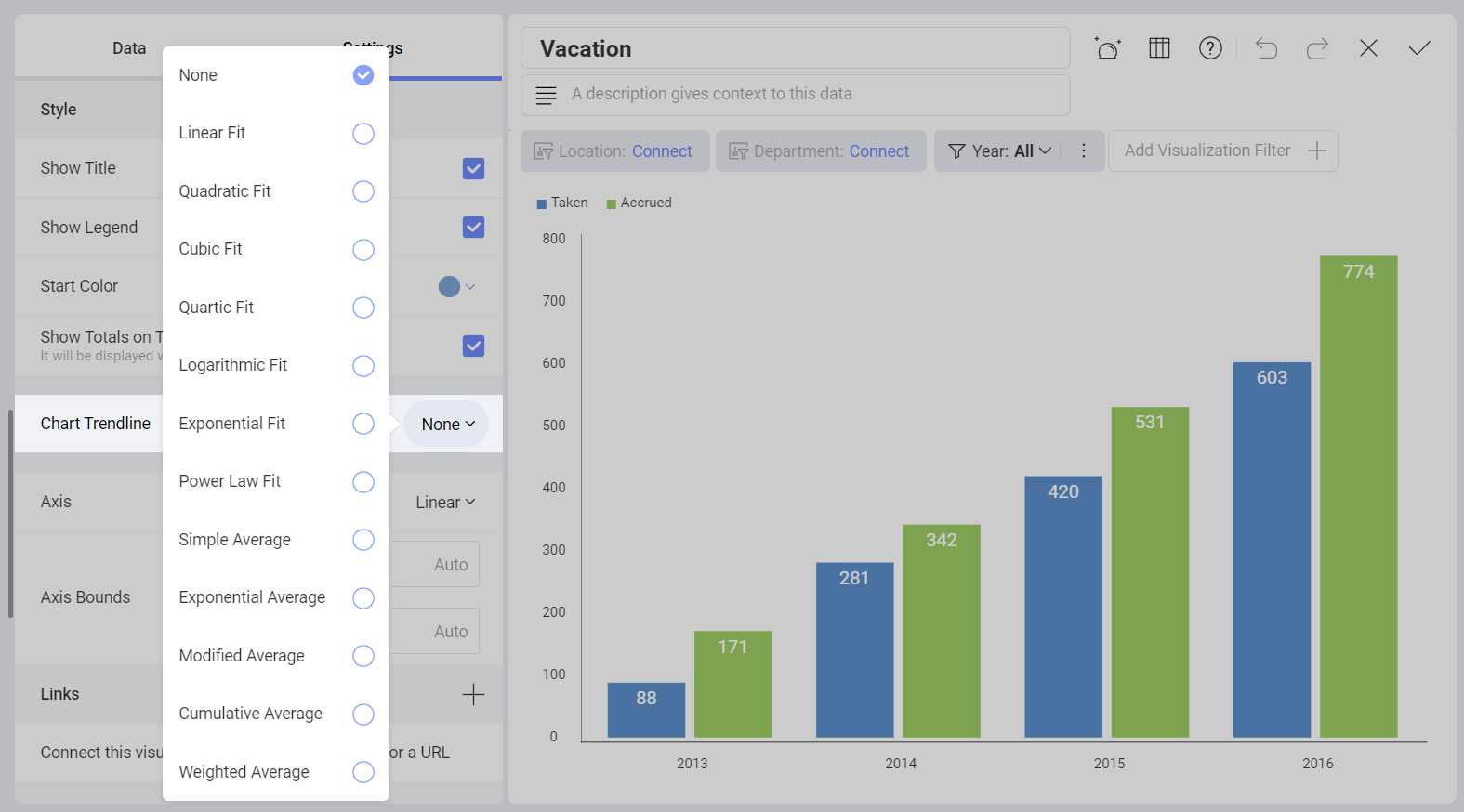Open the Axis Linear dropdown
This screenshot has width=1464, height=812.
point(445,502)
